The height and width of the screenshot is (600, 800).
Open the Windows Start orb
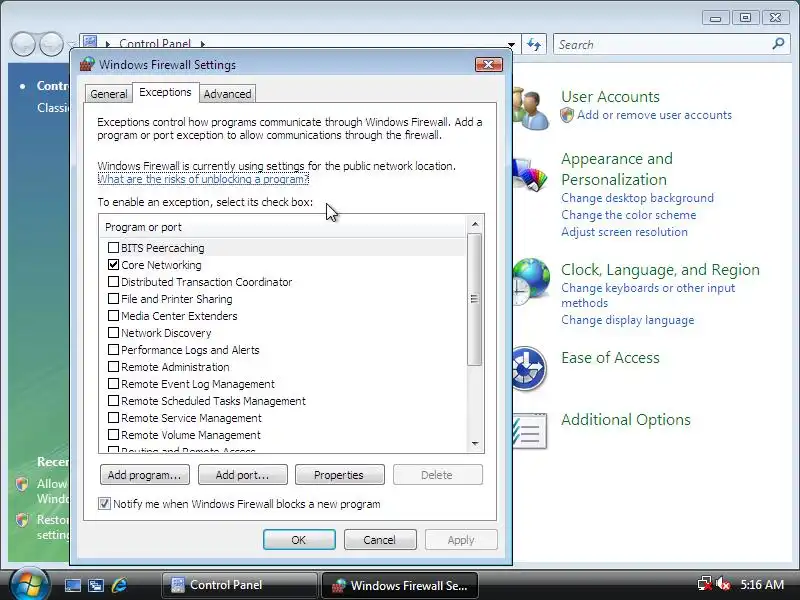click(30, 585)
